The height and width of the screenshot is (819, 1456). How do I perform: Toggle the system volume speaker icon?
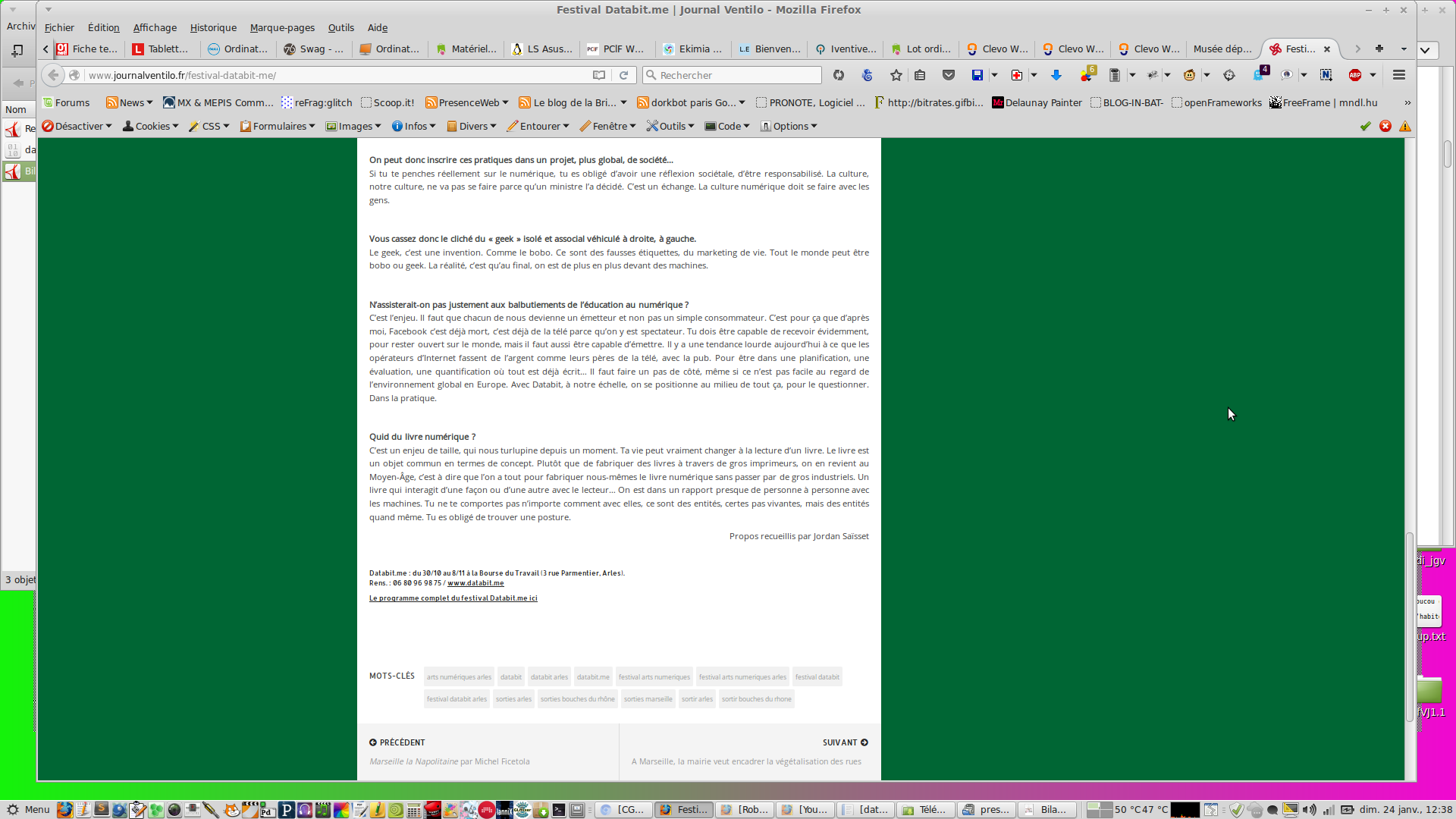tap(1310, 810)
